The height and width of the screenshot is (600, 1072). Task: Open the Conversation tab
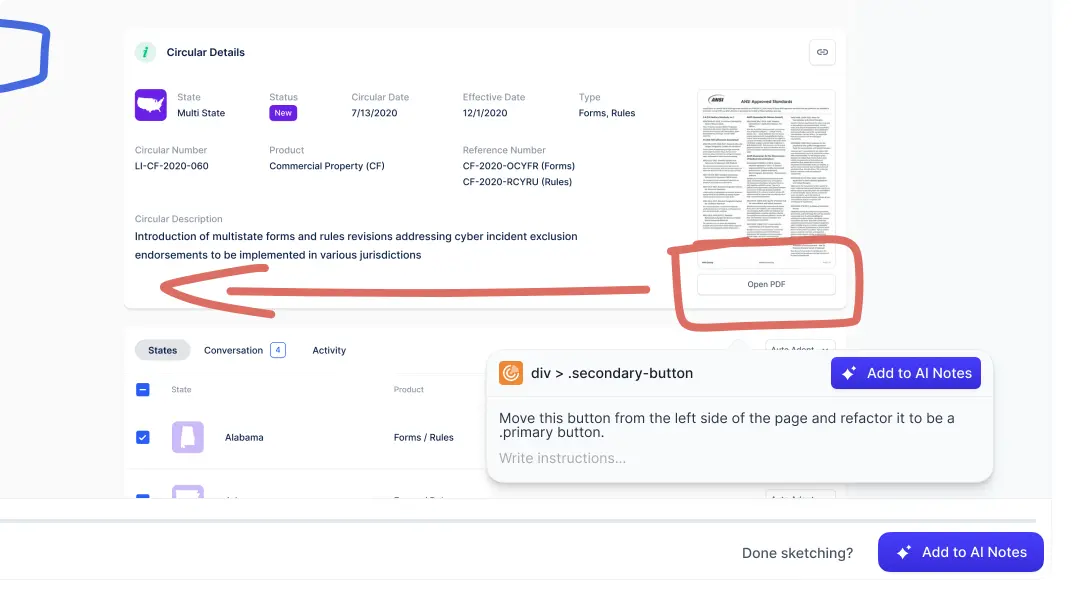[x=233, y=350]
